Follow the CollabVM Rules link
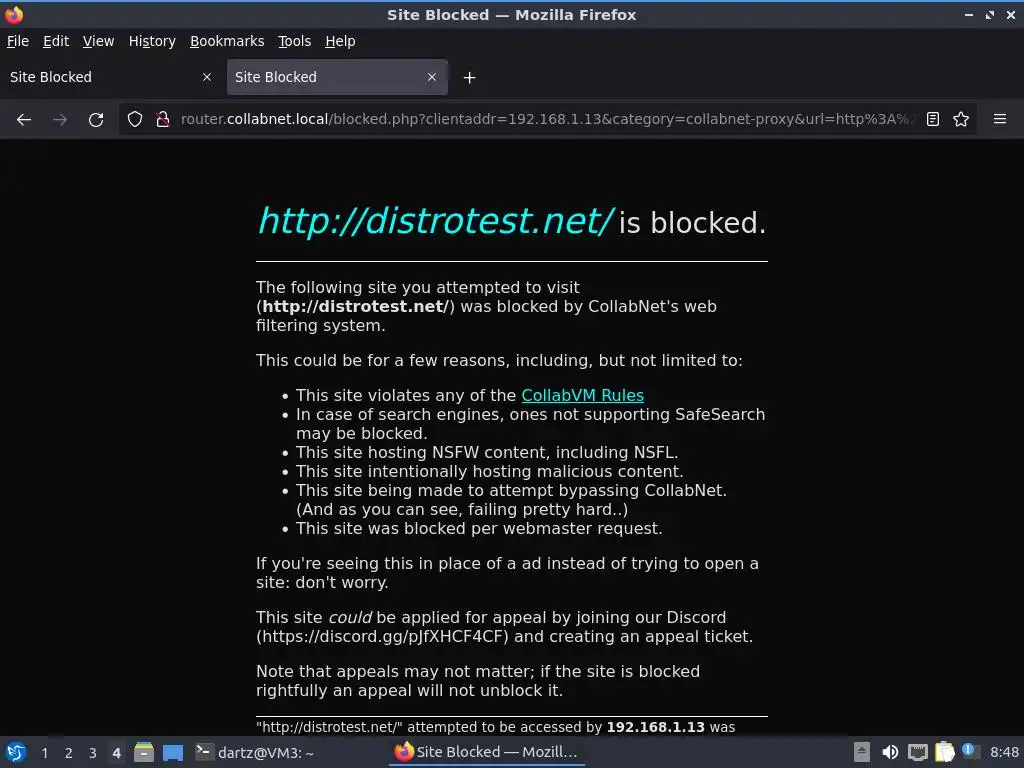The image size is (1024, 768). 583,396
